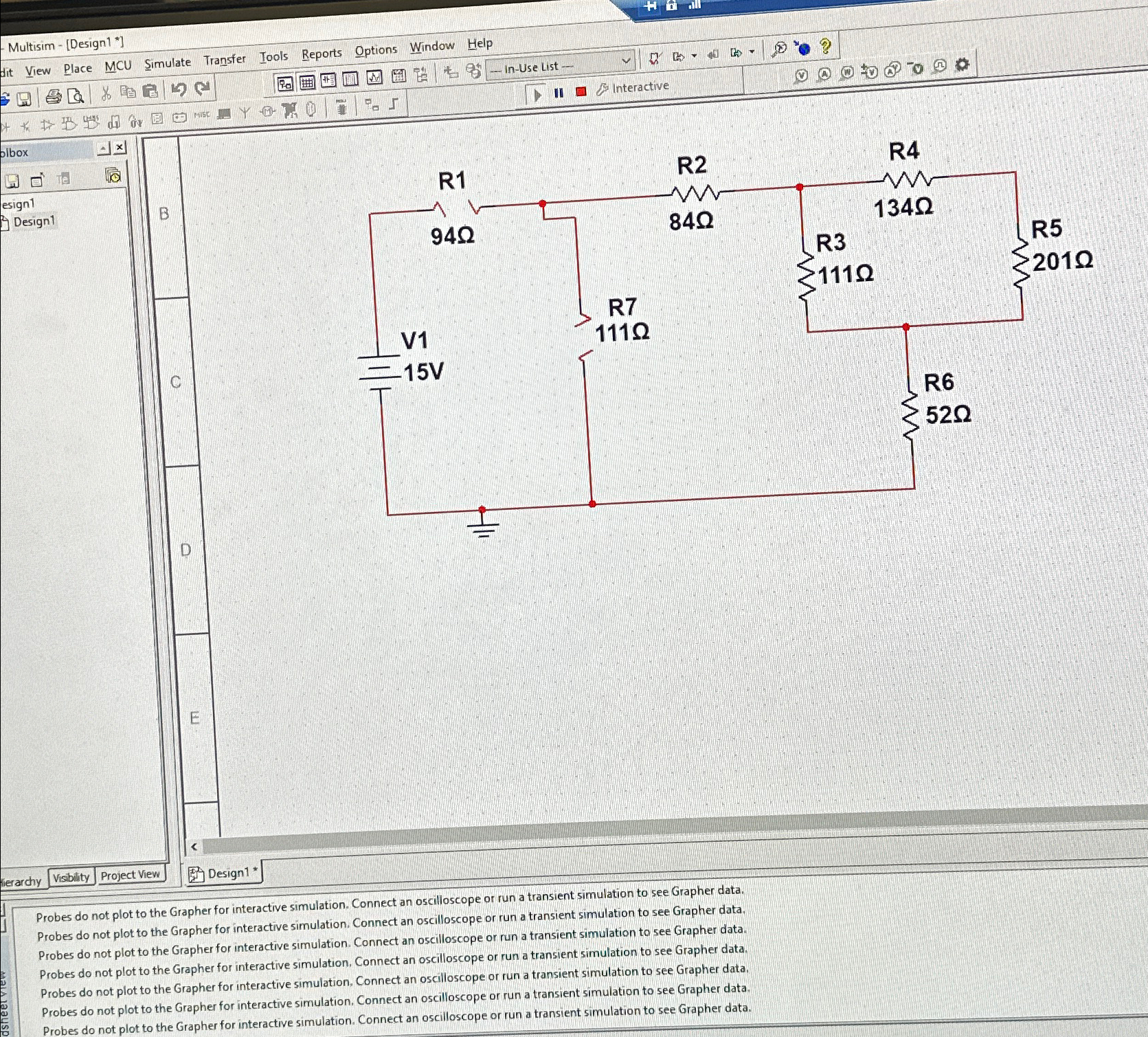Cut the selection with the scissors icon
1148x1037 pixels.
tap(106, 93)
